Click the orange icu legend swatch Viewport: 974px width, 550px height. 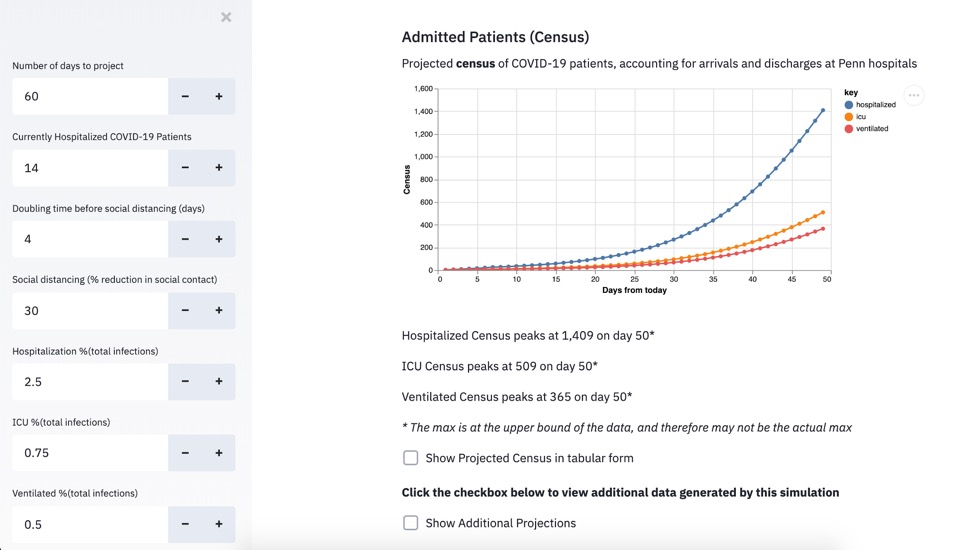[x=849, y=117]
